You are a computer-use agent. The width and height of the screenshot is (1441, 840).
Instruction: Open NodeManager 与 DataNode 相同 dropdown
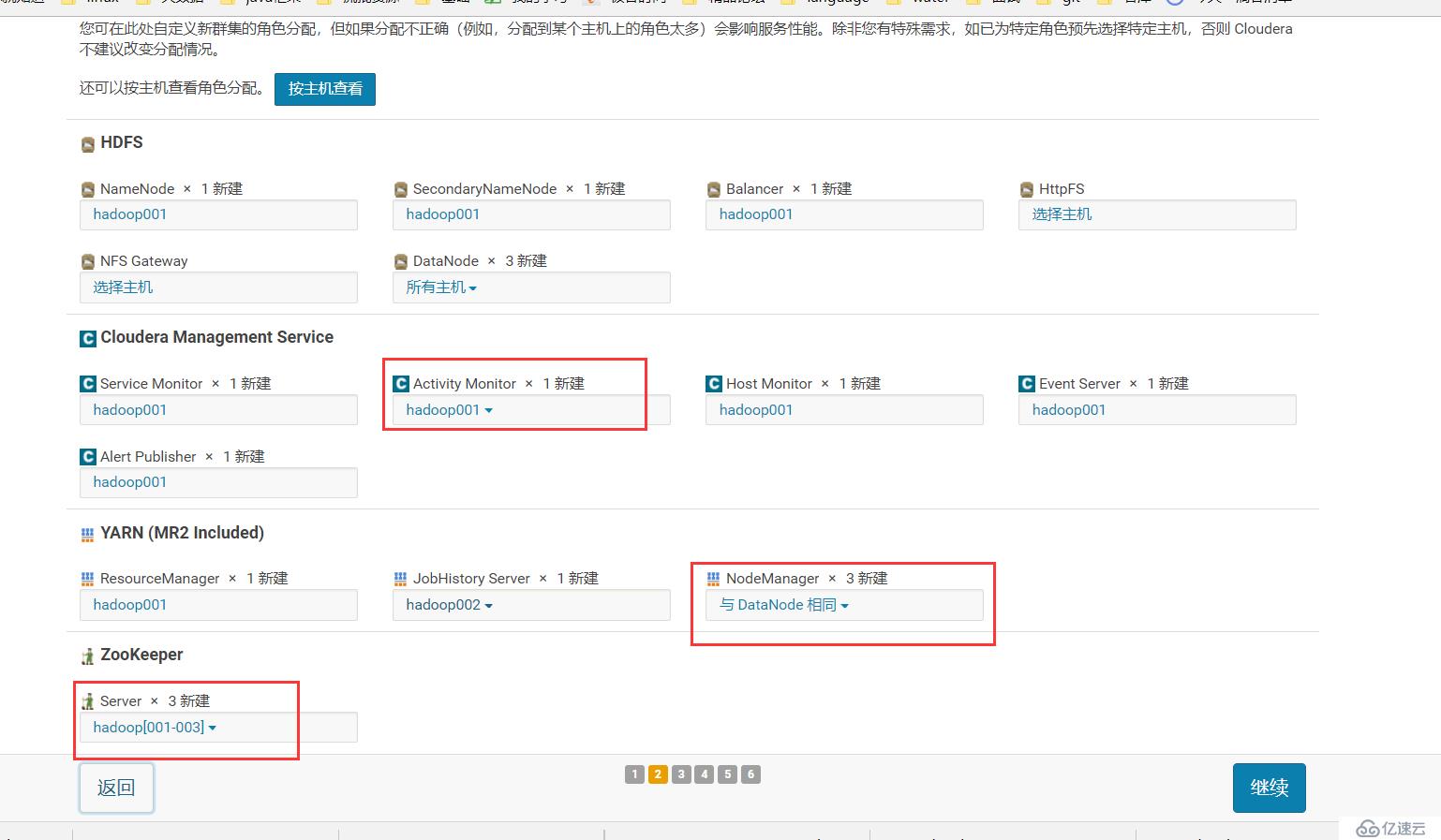[784, 605]
